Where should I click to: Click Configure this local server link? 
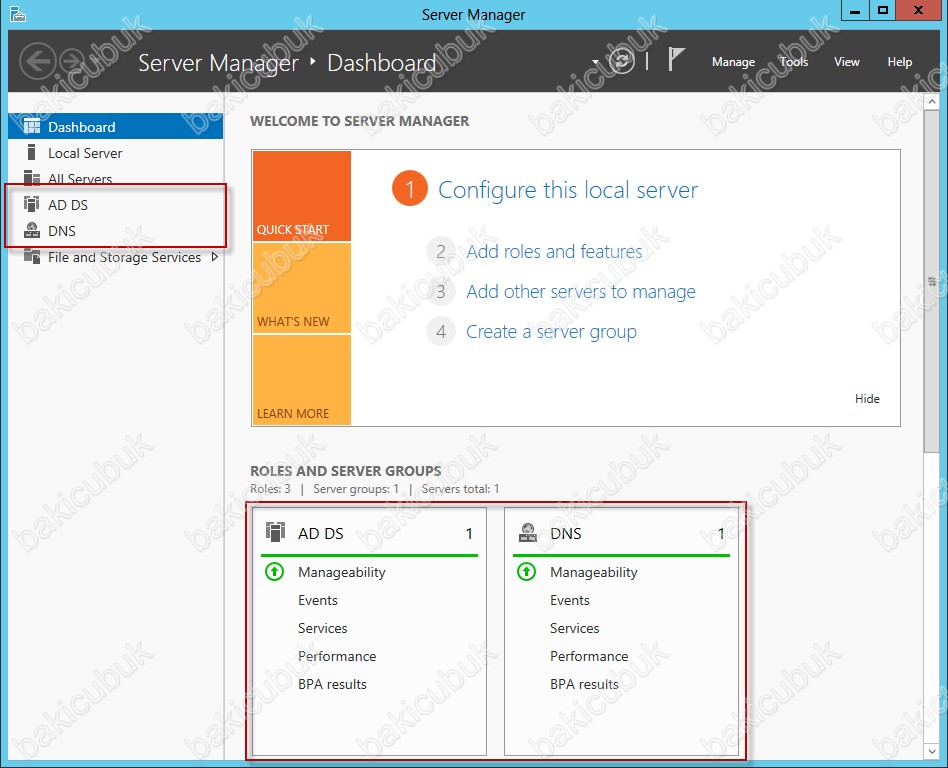568,190
